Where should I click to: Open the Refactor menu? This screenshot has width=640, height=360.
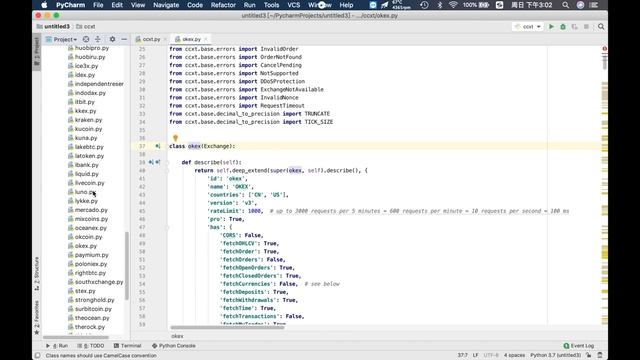tap(223, 5)
